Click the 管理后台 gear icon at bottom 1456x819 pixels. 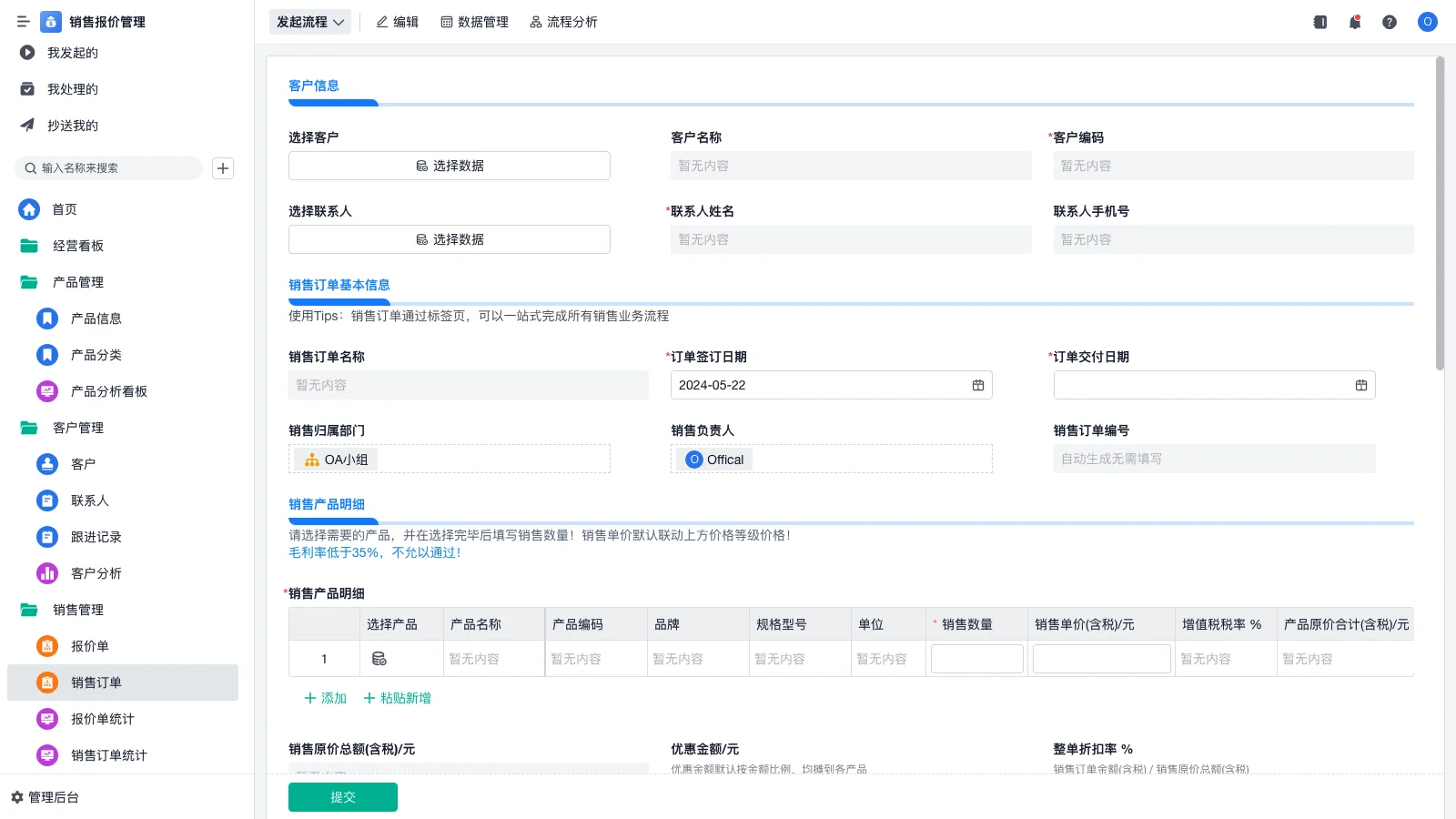point(15,797)
